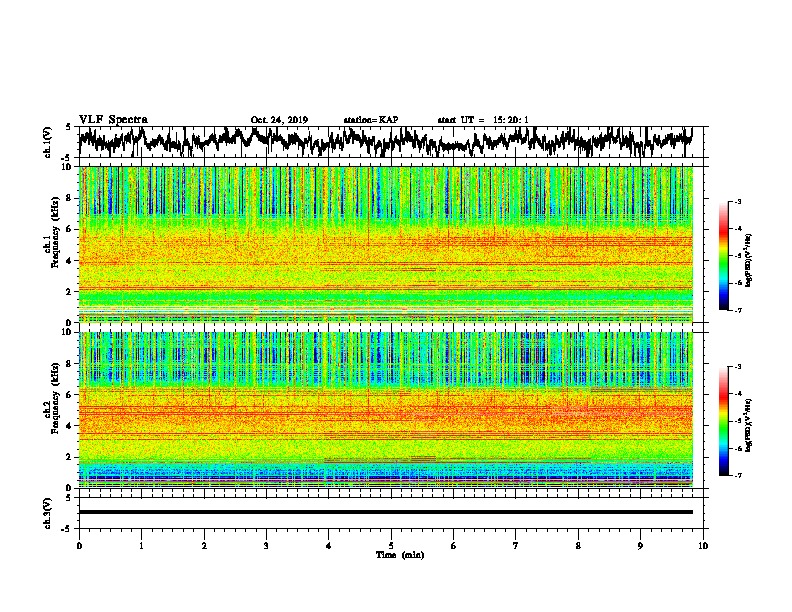
Task: Click the ch.1 spectrogram color scale bar
Action: tap(723, 256)
